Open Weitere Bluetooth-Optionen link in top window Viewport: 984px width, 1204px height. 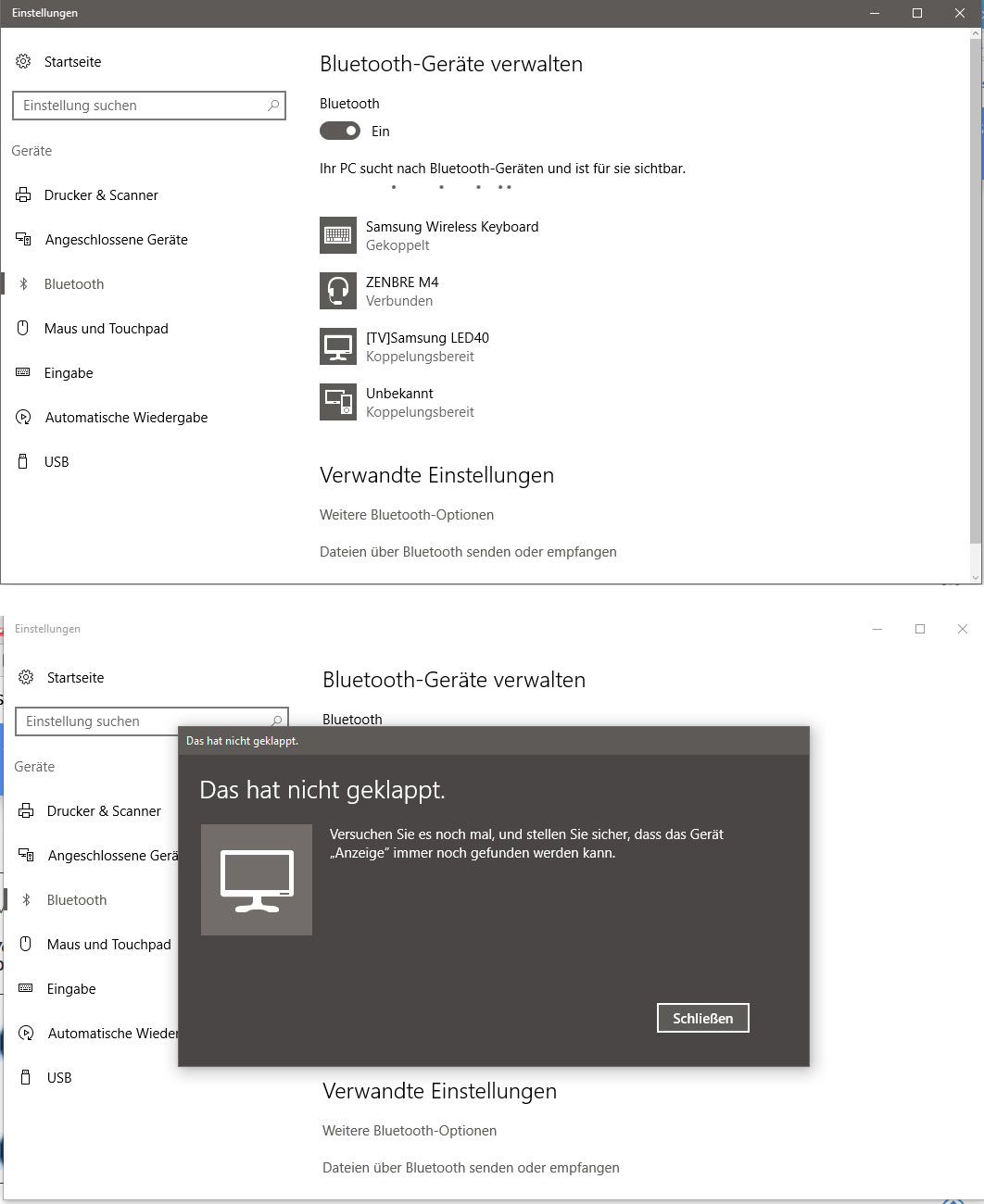point(407,515)
